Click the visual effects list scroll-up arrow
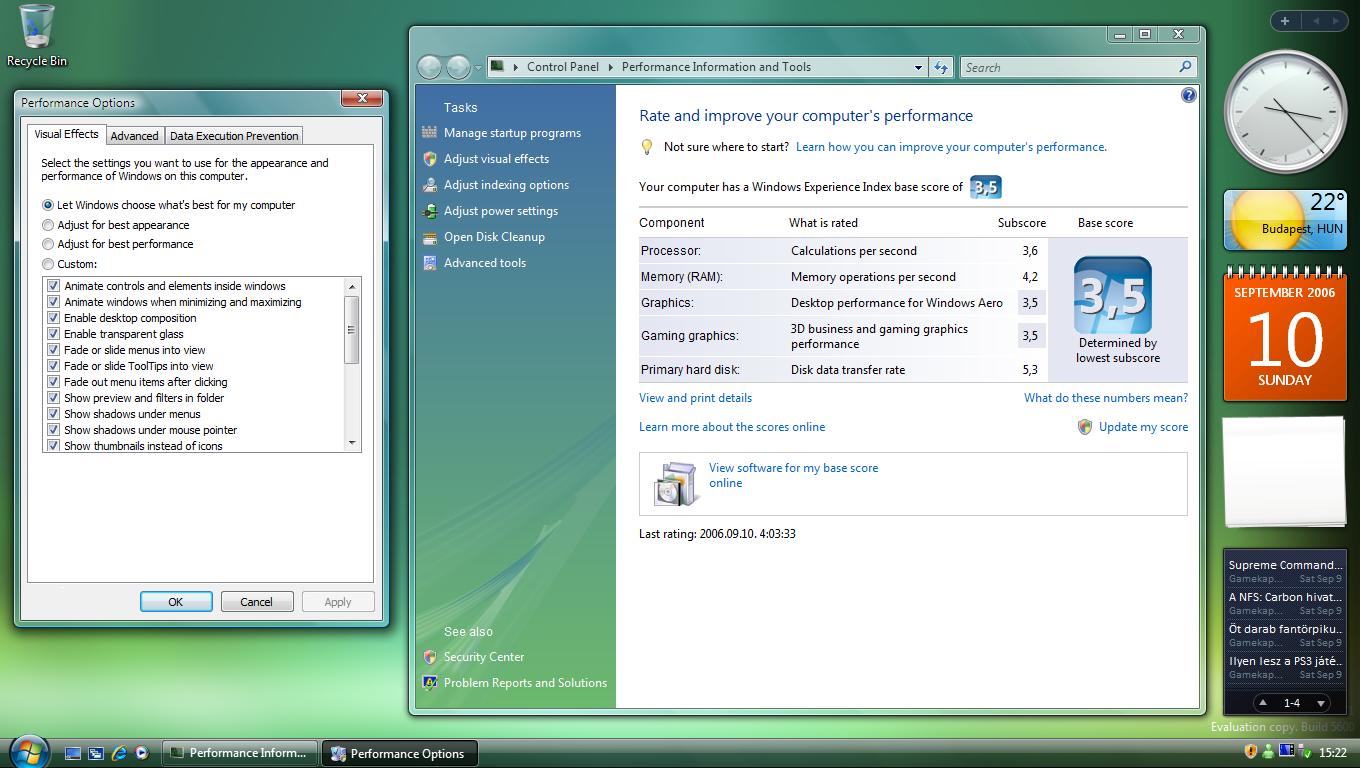The width and height of the screenshot is (1360, 768). tap(352, 287)
